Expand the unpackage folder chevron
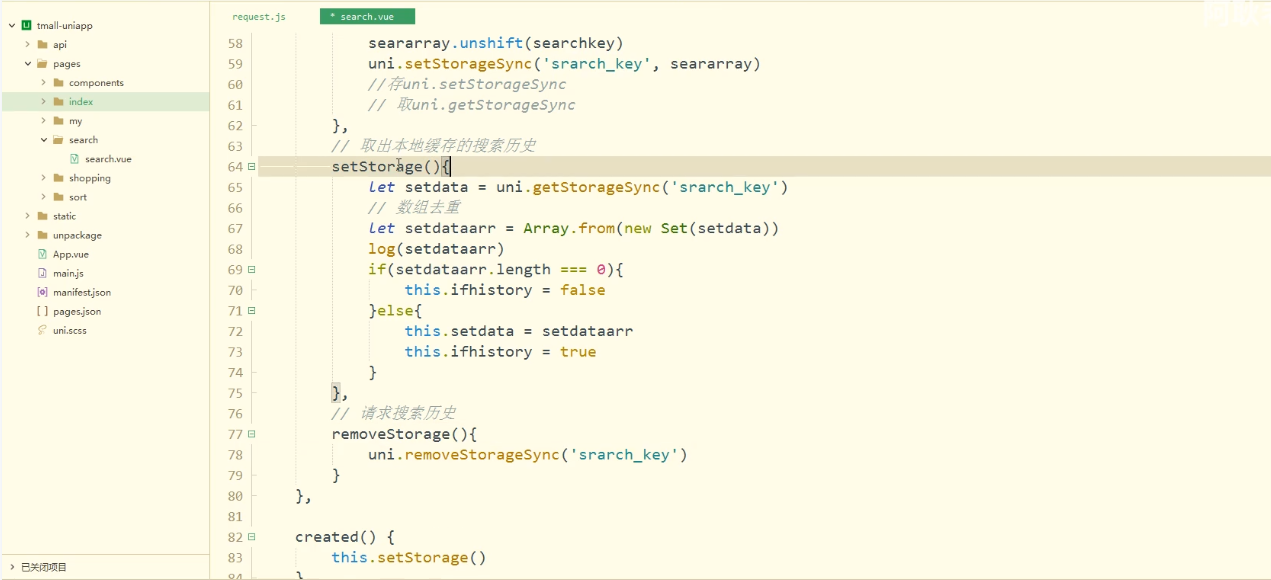 click(x=27, y=234)
